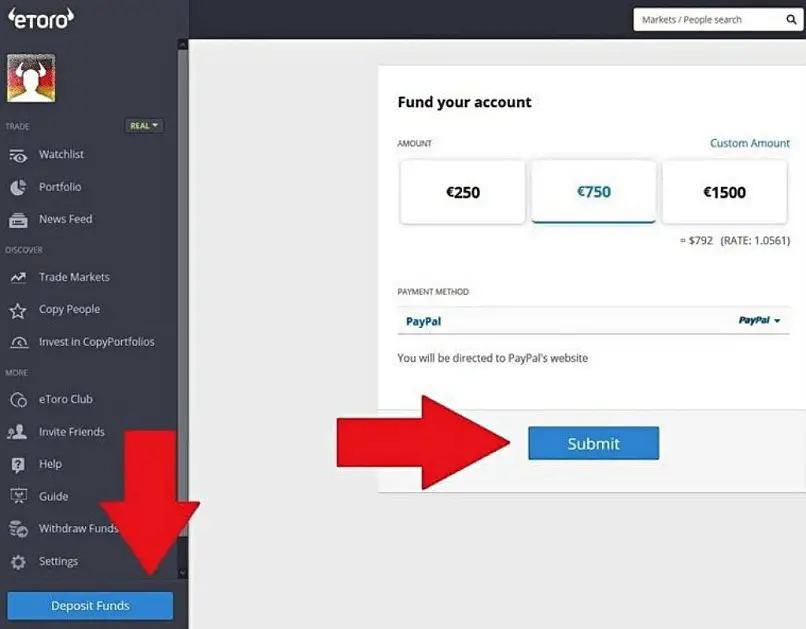
Task: Click the blue Submit button
Action: click(x=593, y=443)
